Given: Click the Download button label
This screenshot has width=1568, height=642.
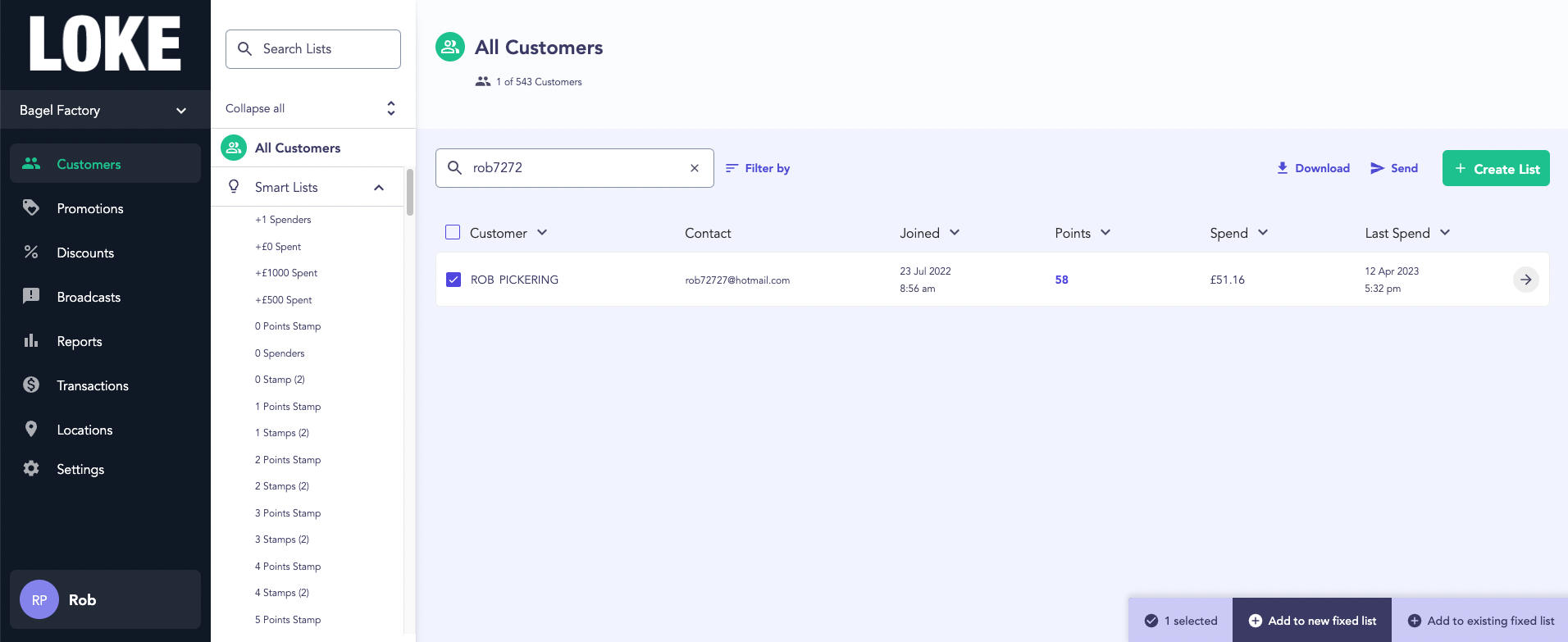Looking at the screenshot, I should tap(1322, 168).
